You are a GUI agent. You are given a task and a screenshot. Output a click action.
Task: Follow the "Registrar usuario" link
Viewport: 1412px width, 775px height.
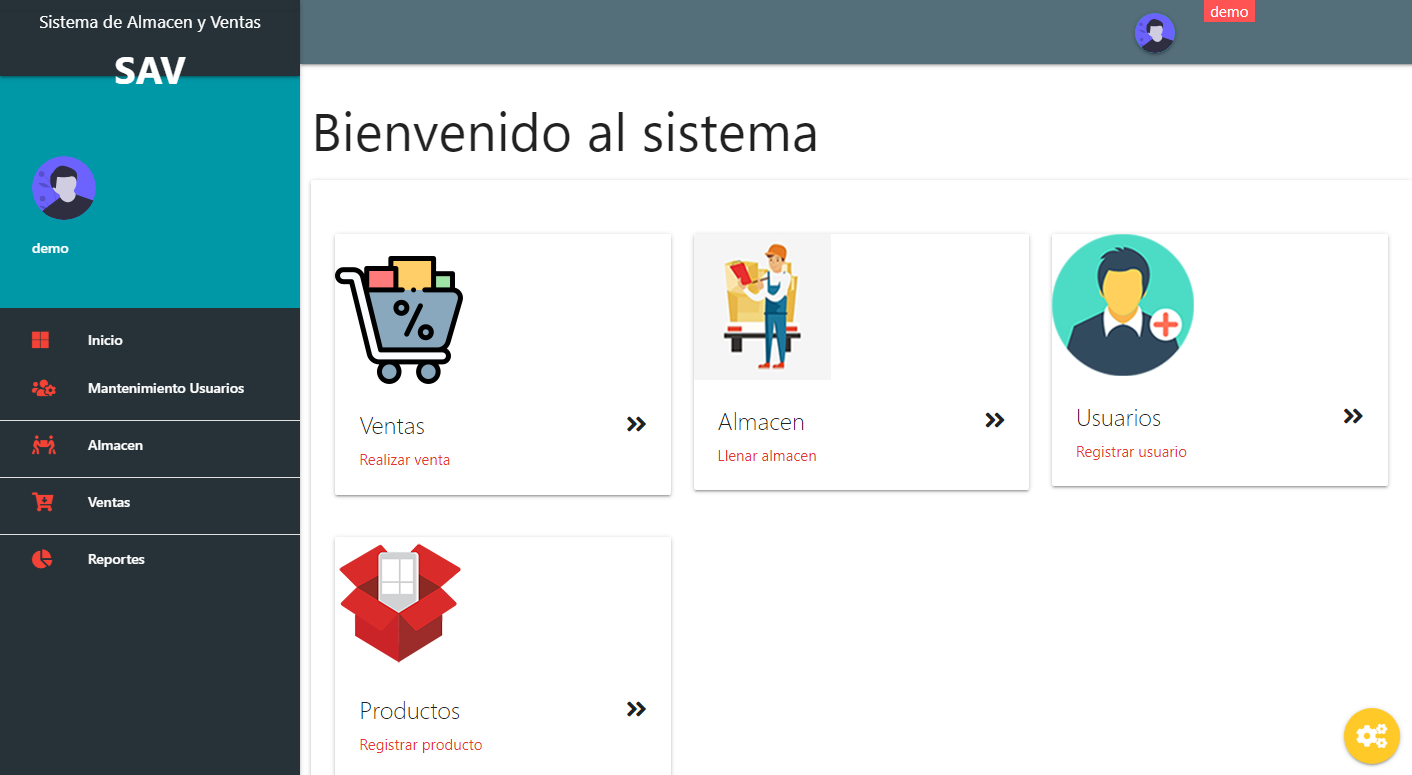pyautogui.click(x=1131, y=452)
